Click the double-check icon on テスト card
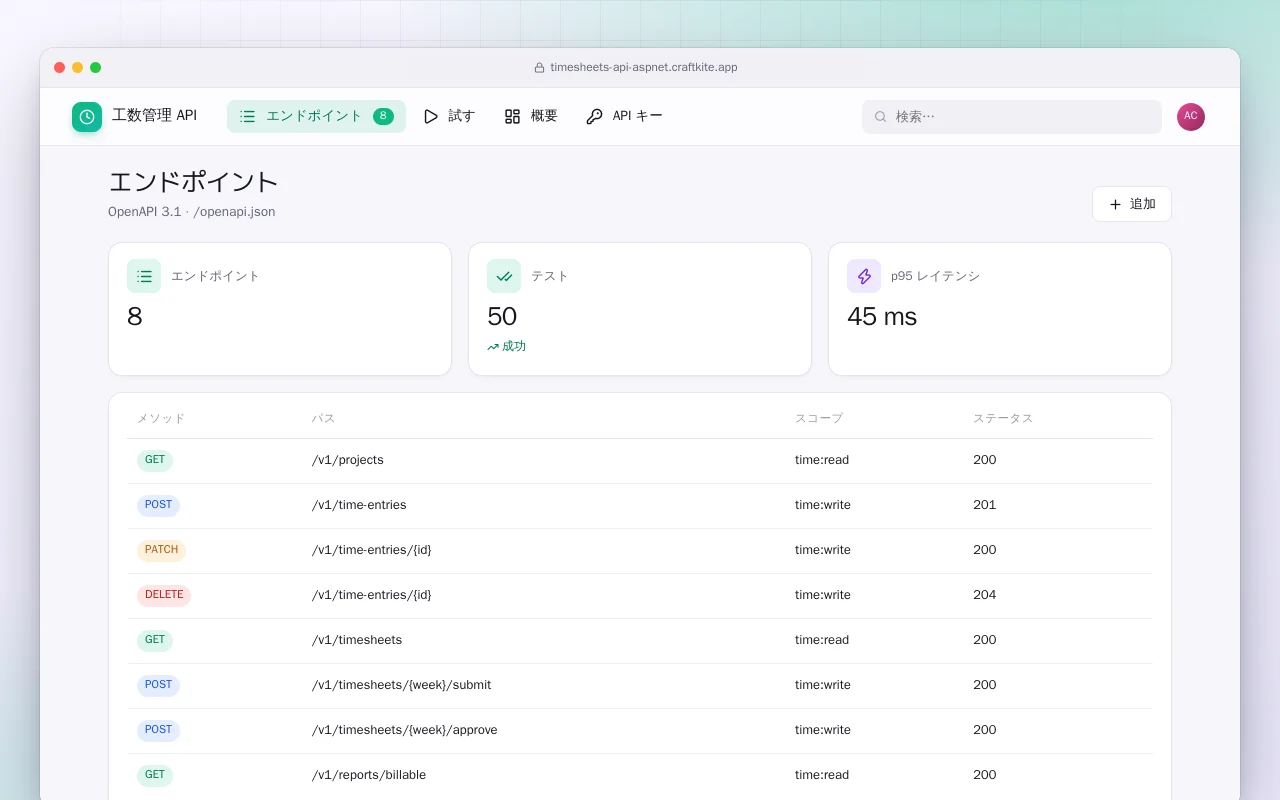Viewport: 1280px width, 800px height. (504, 276)
